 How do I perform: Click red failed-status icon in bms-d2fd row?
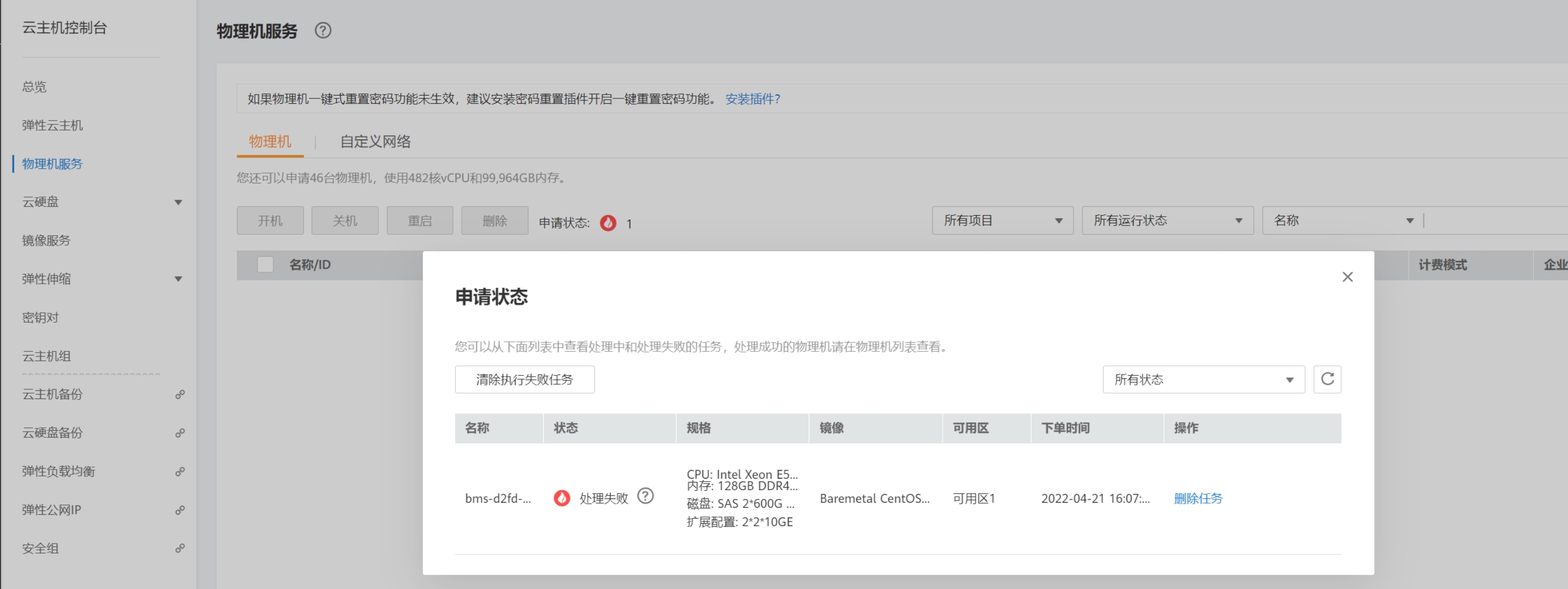pos(561,498)
